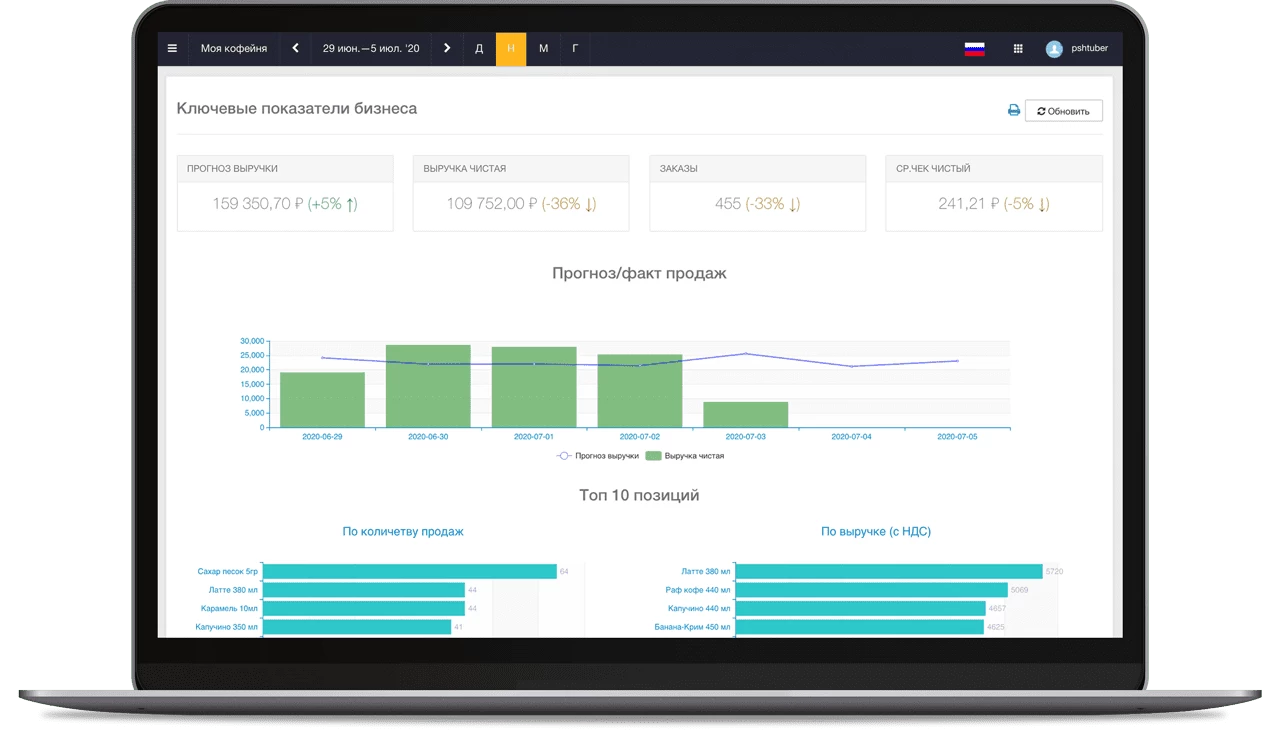This screenshot has width=1280, height=732.
Task: Click the 2020-06-30 green revenue bar
Action: (x=428, y=386)
